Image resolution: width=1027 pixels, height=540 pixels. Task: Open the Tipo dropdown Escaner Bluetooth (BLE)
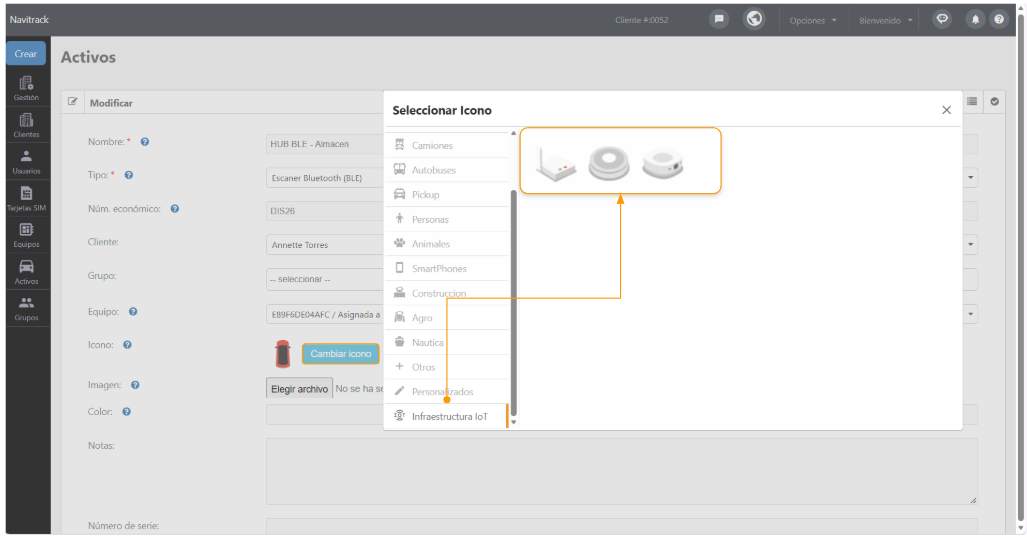(325, 178)
